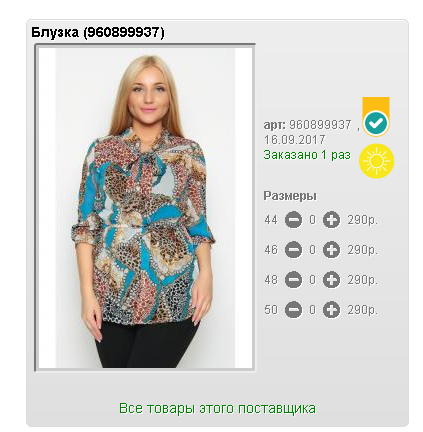Screen dimensions: 423x432
Task: Click the minus icon for size 46
Action: [x=293, y=250]
